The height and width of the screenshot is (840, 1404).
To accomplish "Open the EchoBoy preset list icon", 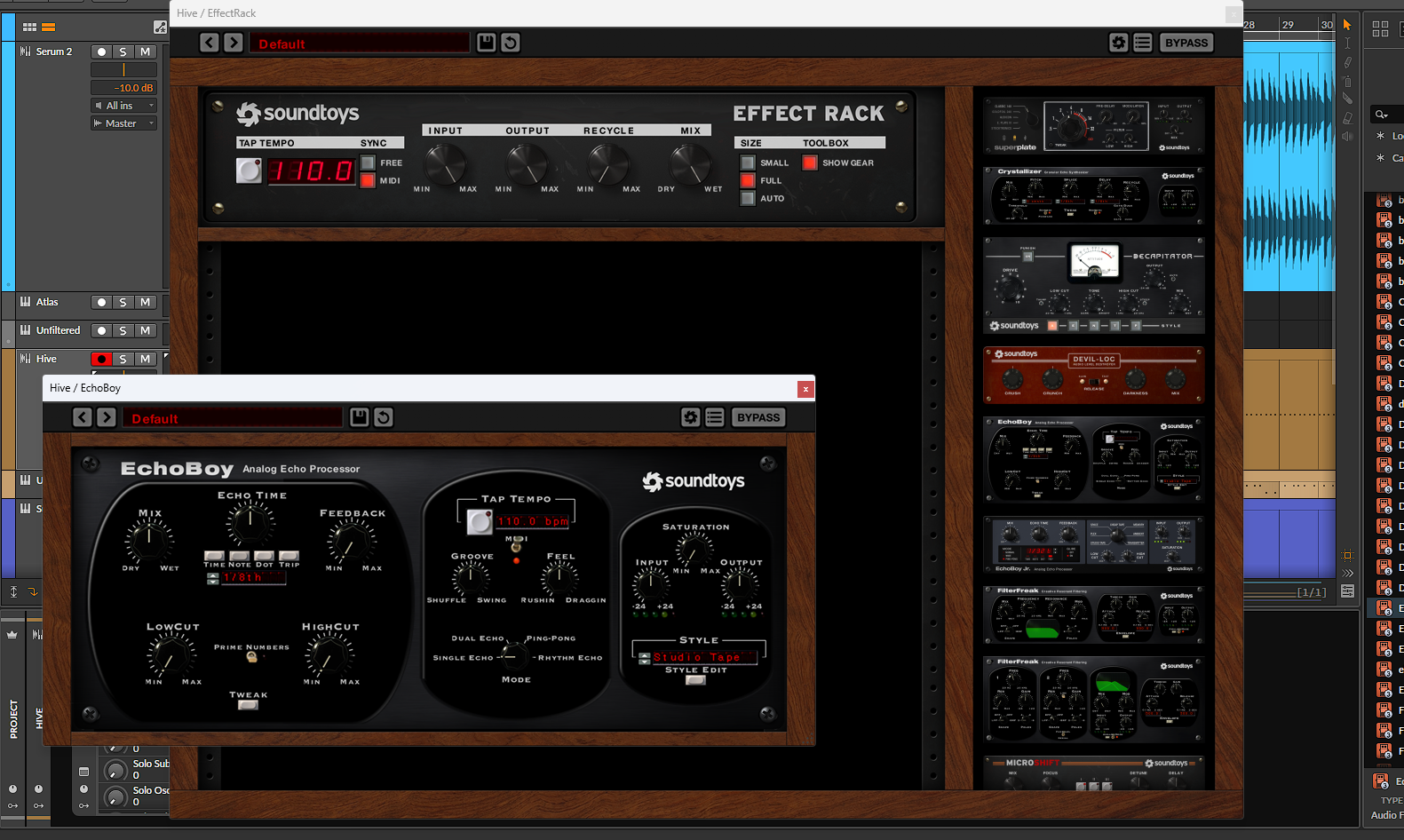I will click(715, 417).
